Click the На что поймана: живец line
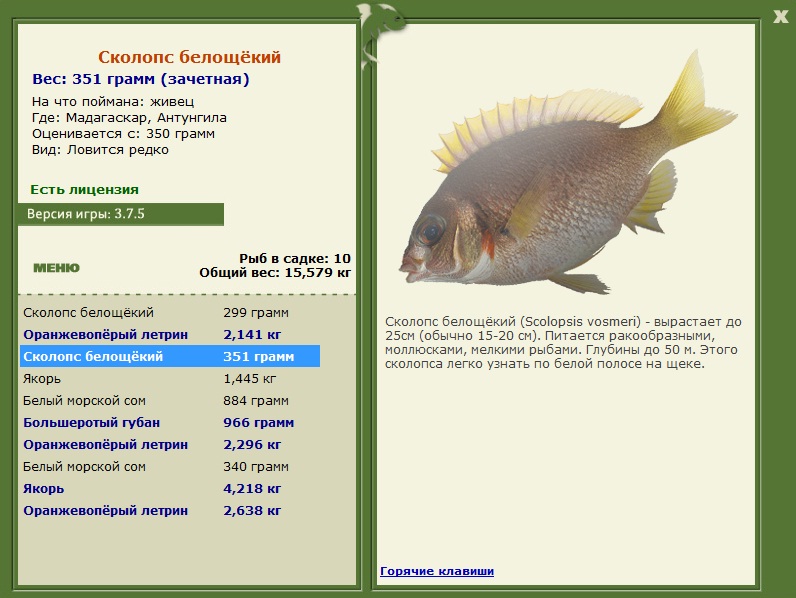796x598 pixels. pyautogui.click(x=113, y=102)
